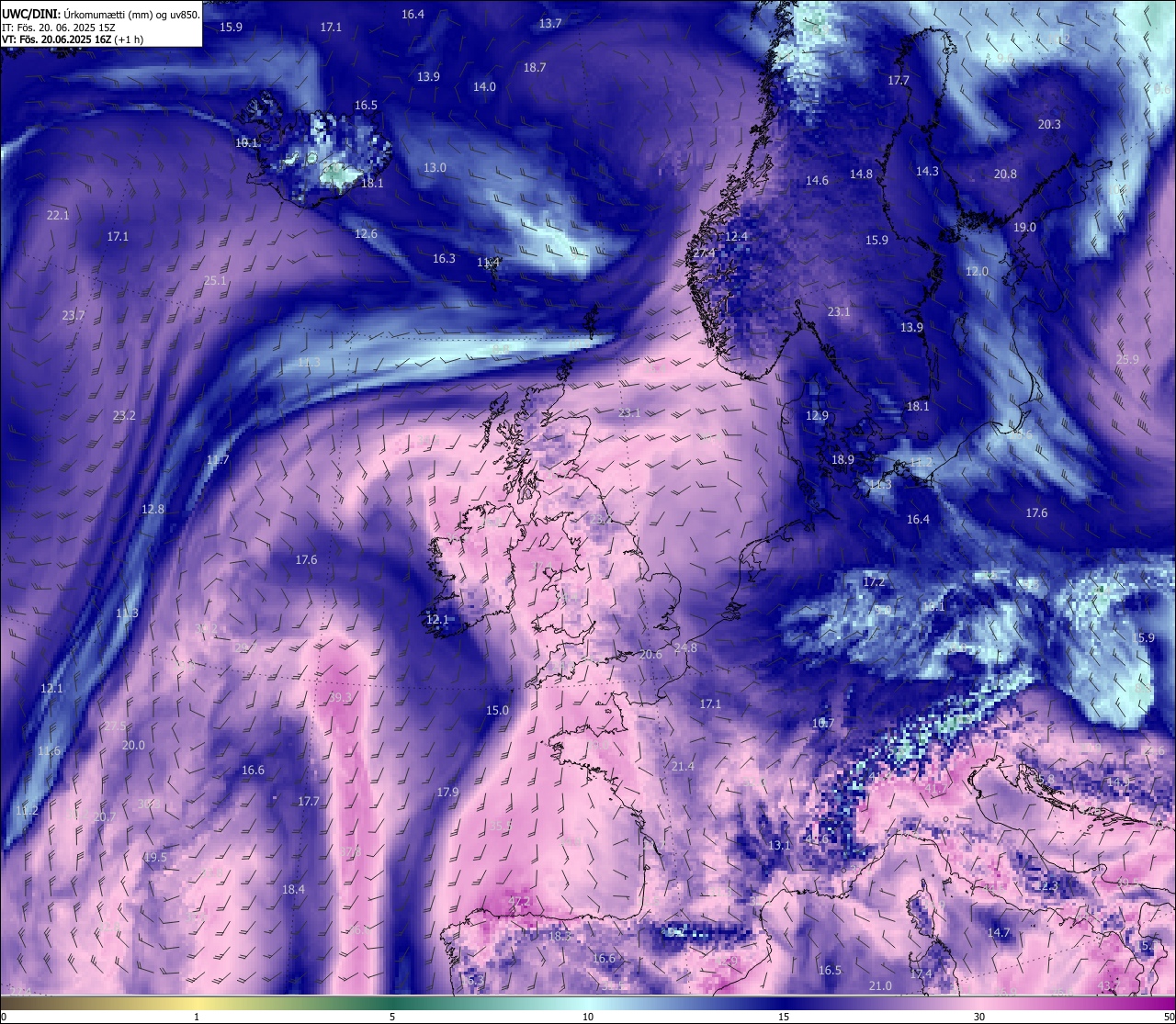Click the 18.3 value over northern Spain
The height and width of the screenshot is (1024, 1176).
560,937
